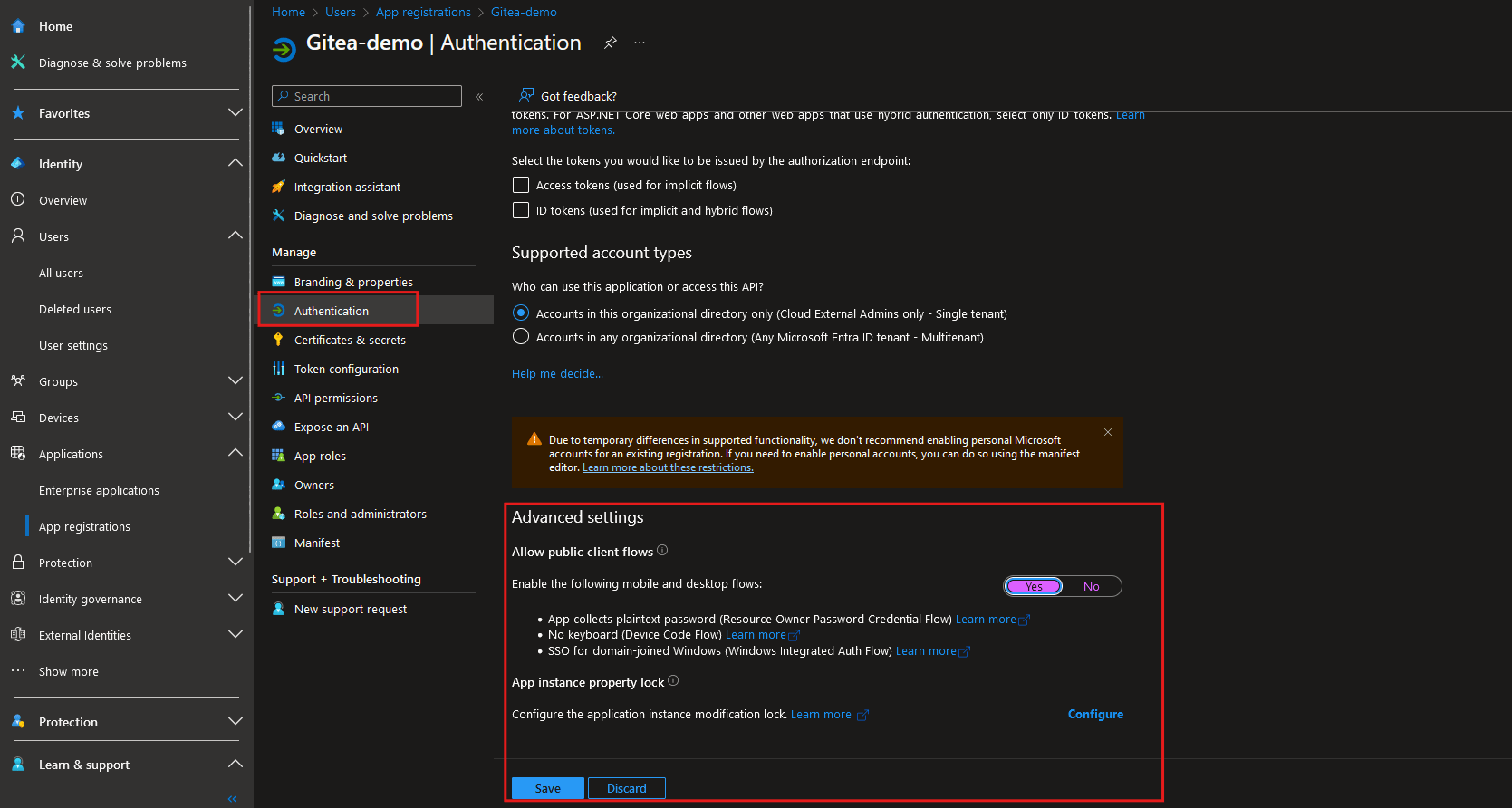Click the API permissions icon

click(x=278, y=398)
